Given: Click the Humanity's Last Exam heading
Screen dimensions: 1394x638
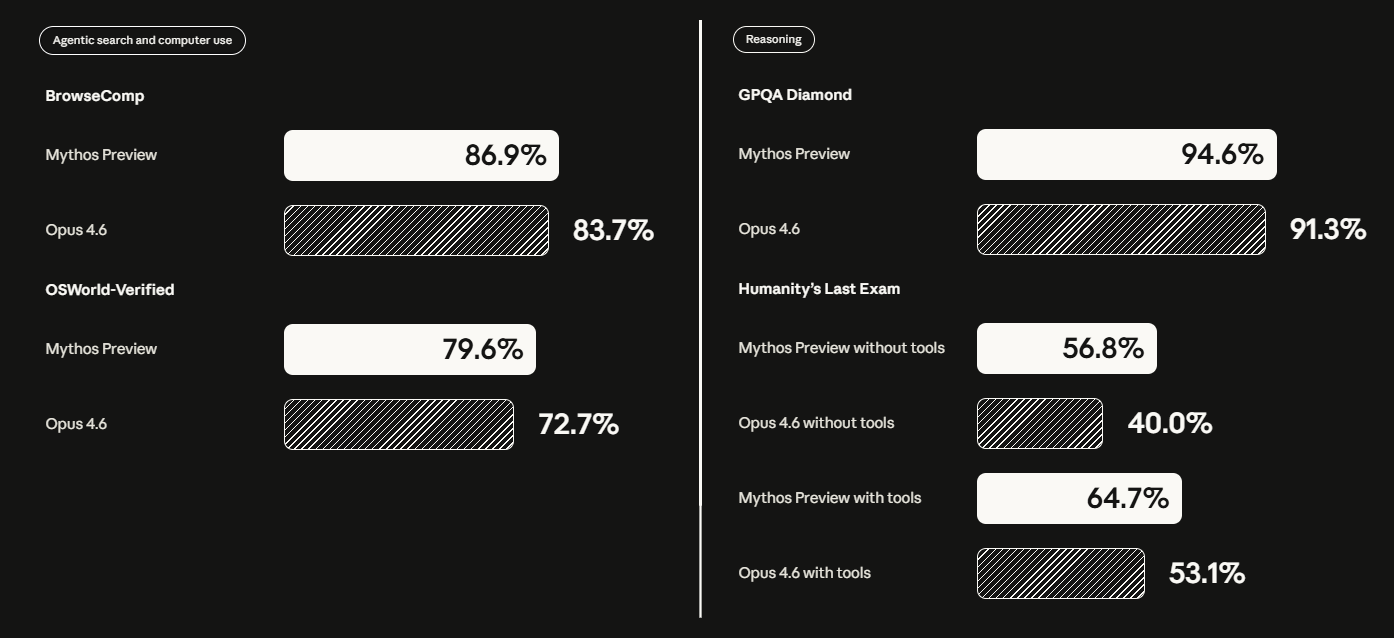Looking at the screenshot, I should [819, 289].
